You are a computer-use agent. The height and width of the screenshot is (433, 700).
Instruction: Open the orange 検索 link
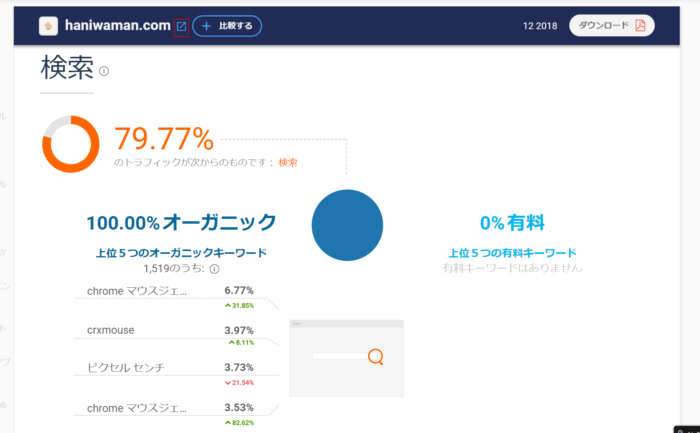288,162
